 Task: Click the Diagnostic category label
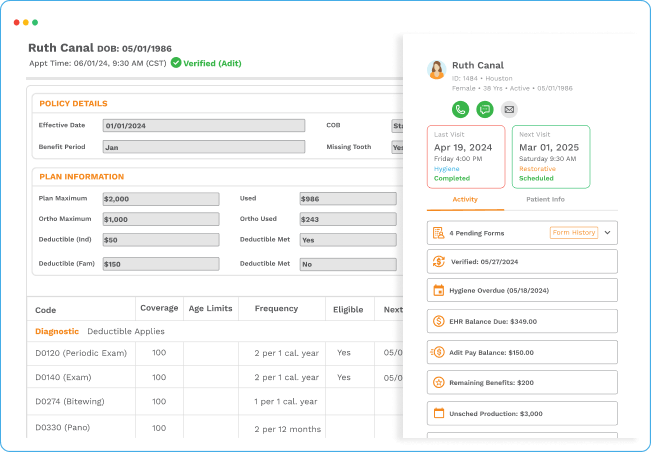(57, 331)
